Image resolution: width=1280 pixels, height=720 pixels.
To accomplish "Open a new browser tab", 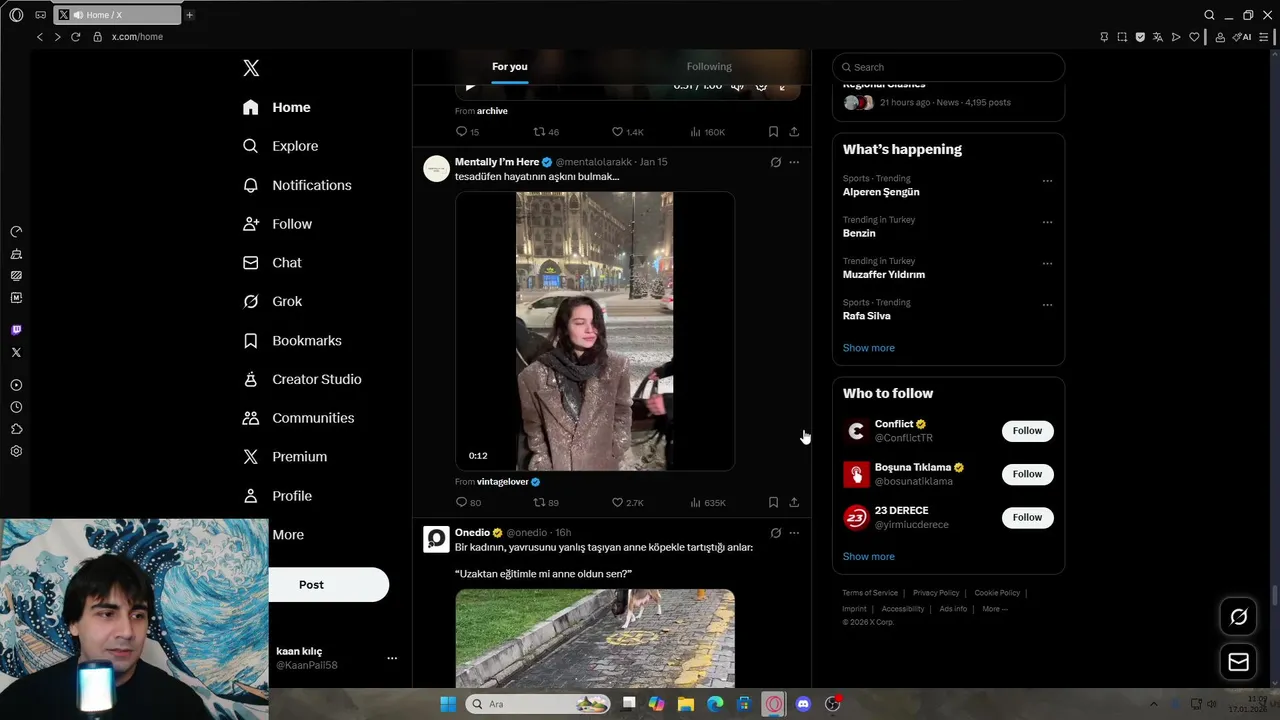I will (x=189, y=15).
